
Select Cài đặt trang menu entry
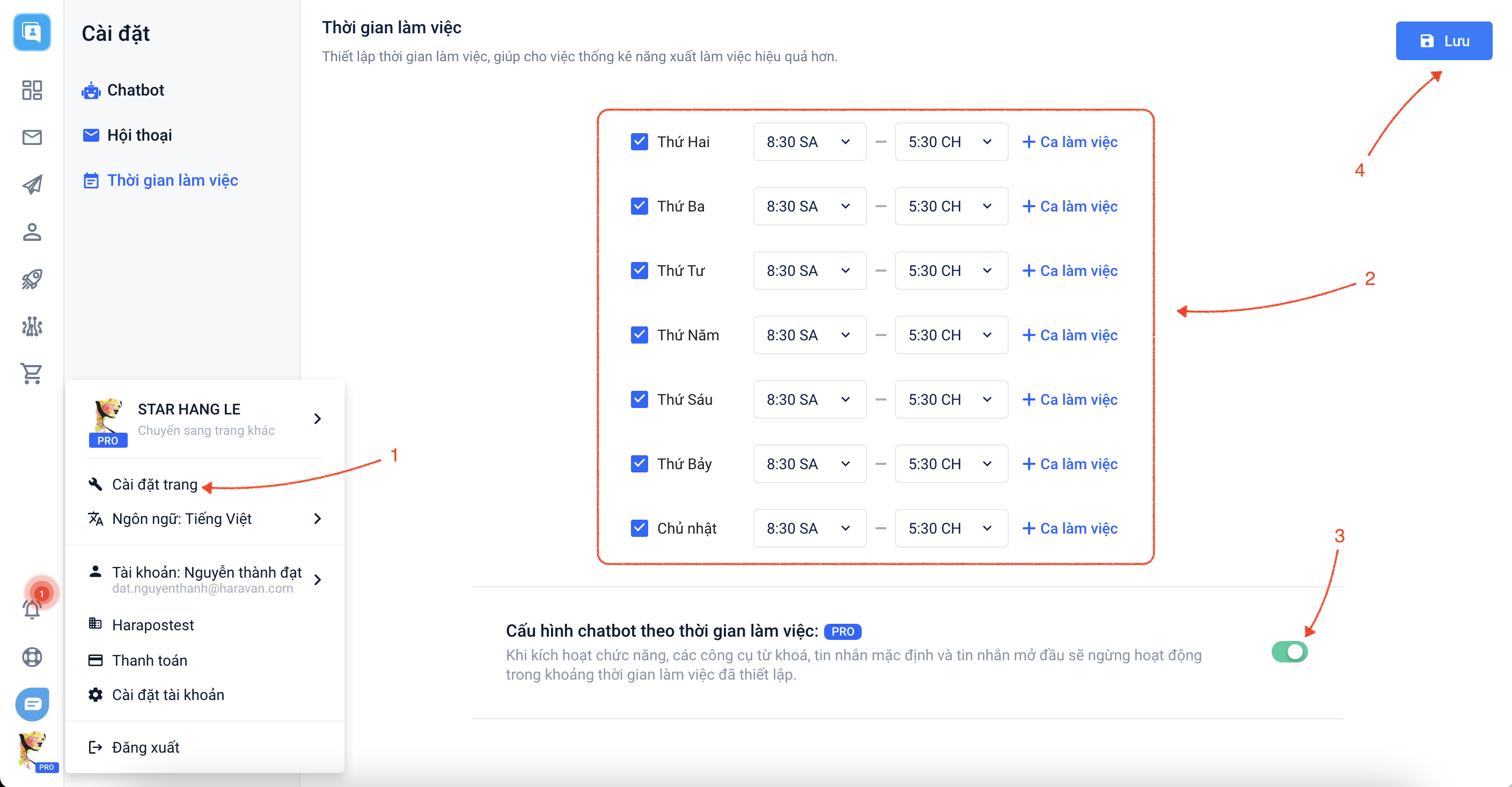click(x=155, y=485)
